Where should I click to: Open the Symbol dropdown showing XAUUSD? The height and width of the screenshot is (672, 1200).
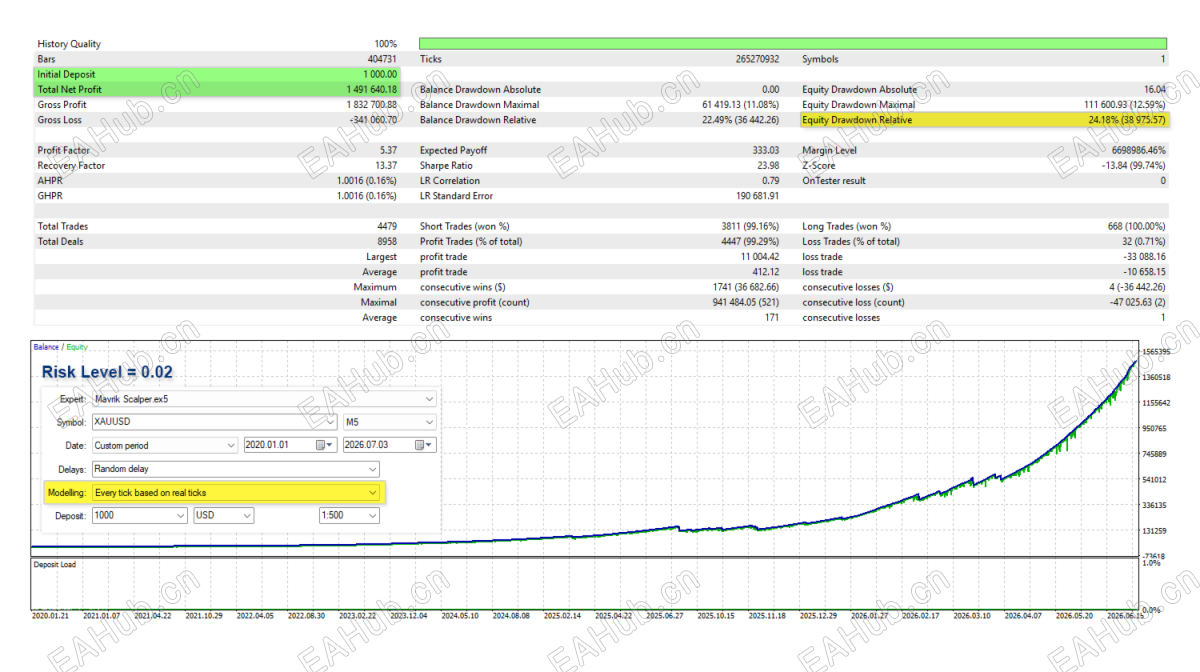pyautogui.click(x=213, y=422)
